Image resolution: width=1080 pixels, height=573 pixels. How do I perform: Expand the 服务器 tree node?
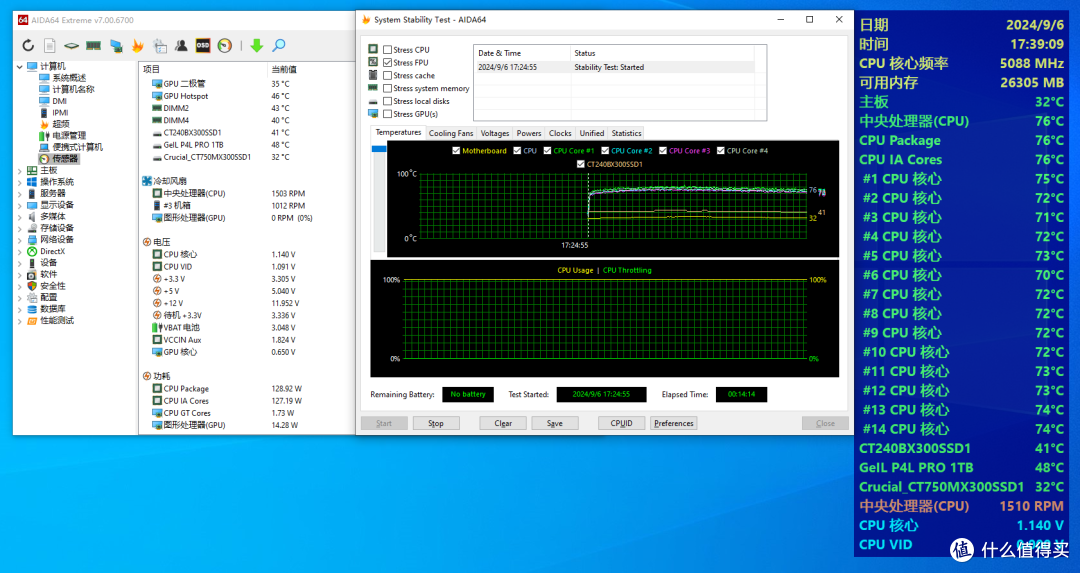[x=19, y=194]
